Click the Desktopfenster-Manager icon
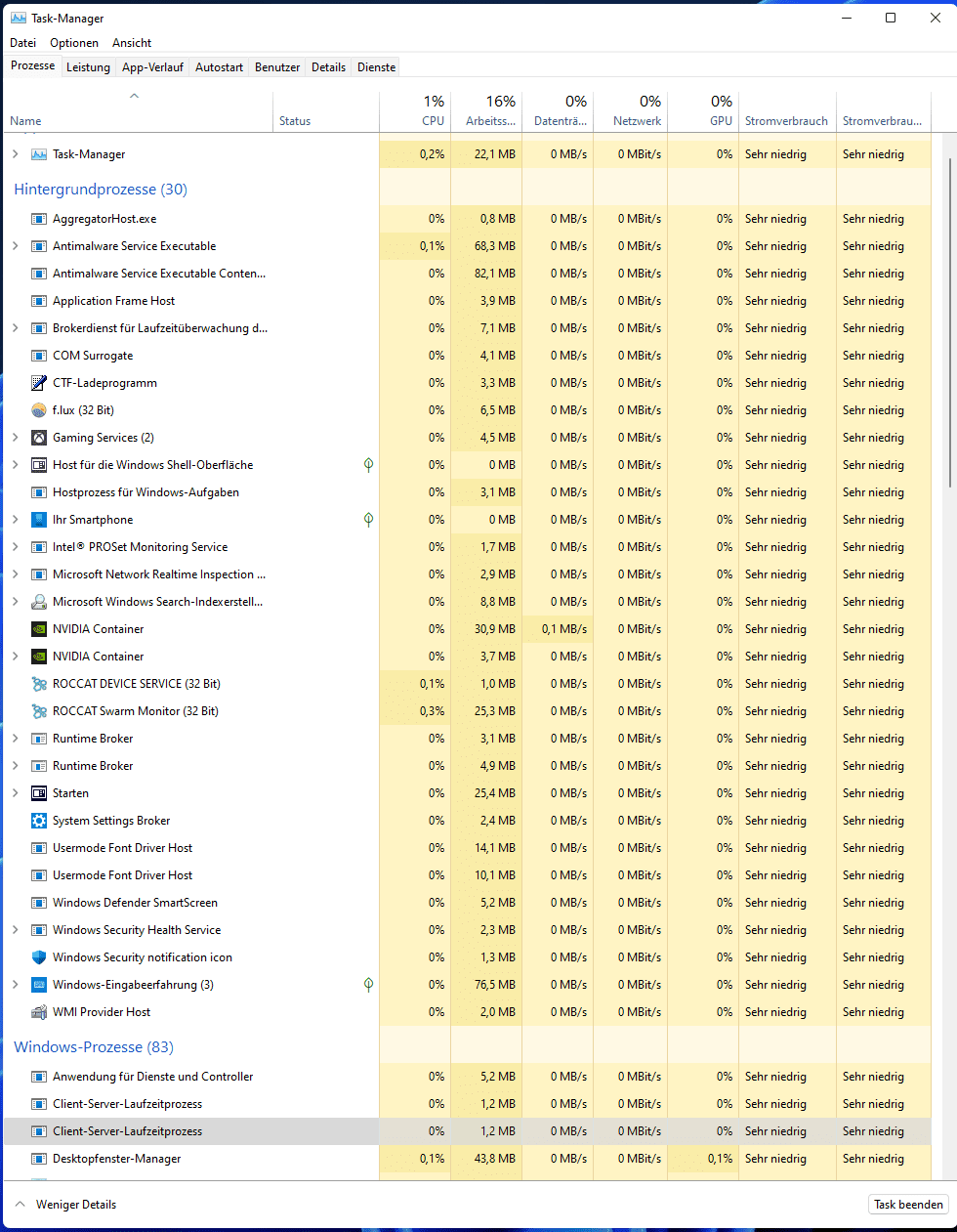The height and width of the screenshot is (1232, 957). pyautogui.click(x=39, y=1159)
